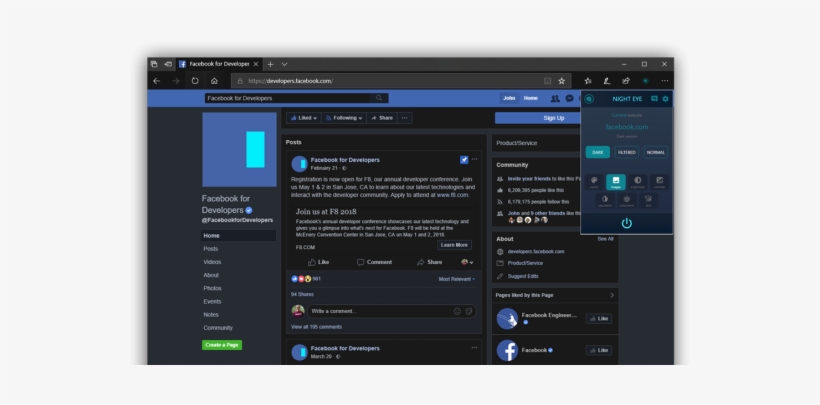
Task: Expand Pages liked by this Page chevron
Action: point(612,295)
